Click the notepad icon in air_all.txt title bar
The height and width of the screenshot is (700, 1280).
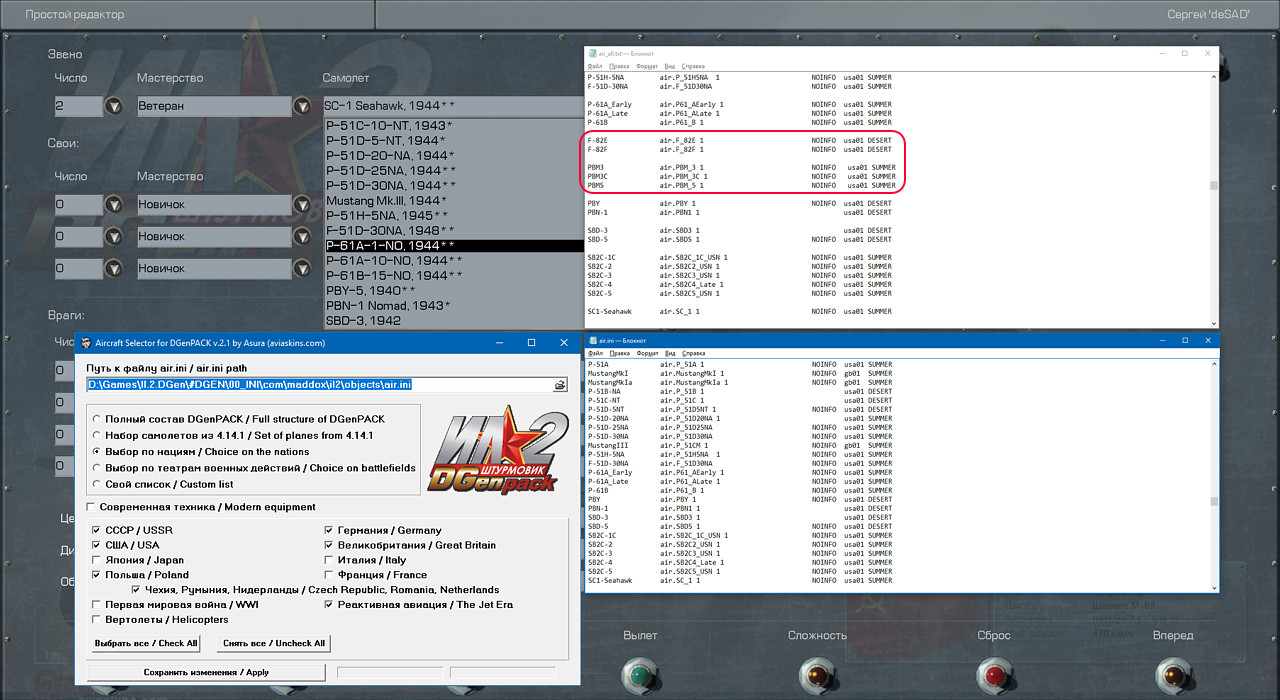[x=592, y=53]
